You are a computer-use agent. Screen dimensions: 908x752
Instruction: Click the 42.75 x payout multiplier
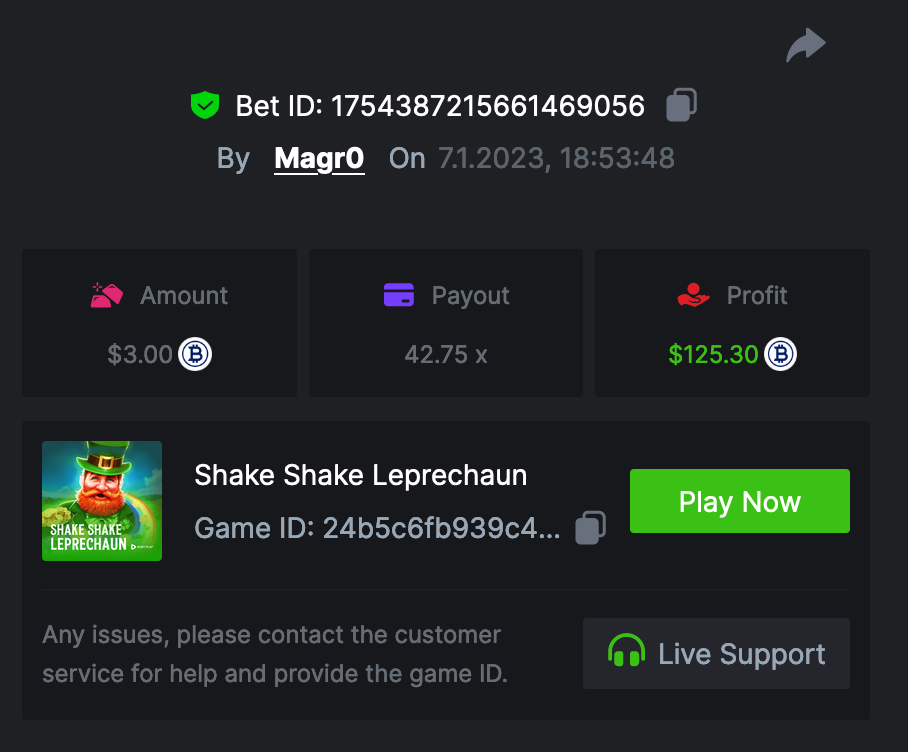coord(446,355)
